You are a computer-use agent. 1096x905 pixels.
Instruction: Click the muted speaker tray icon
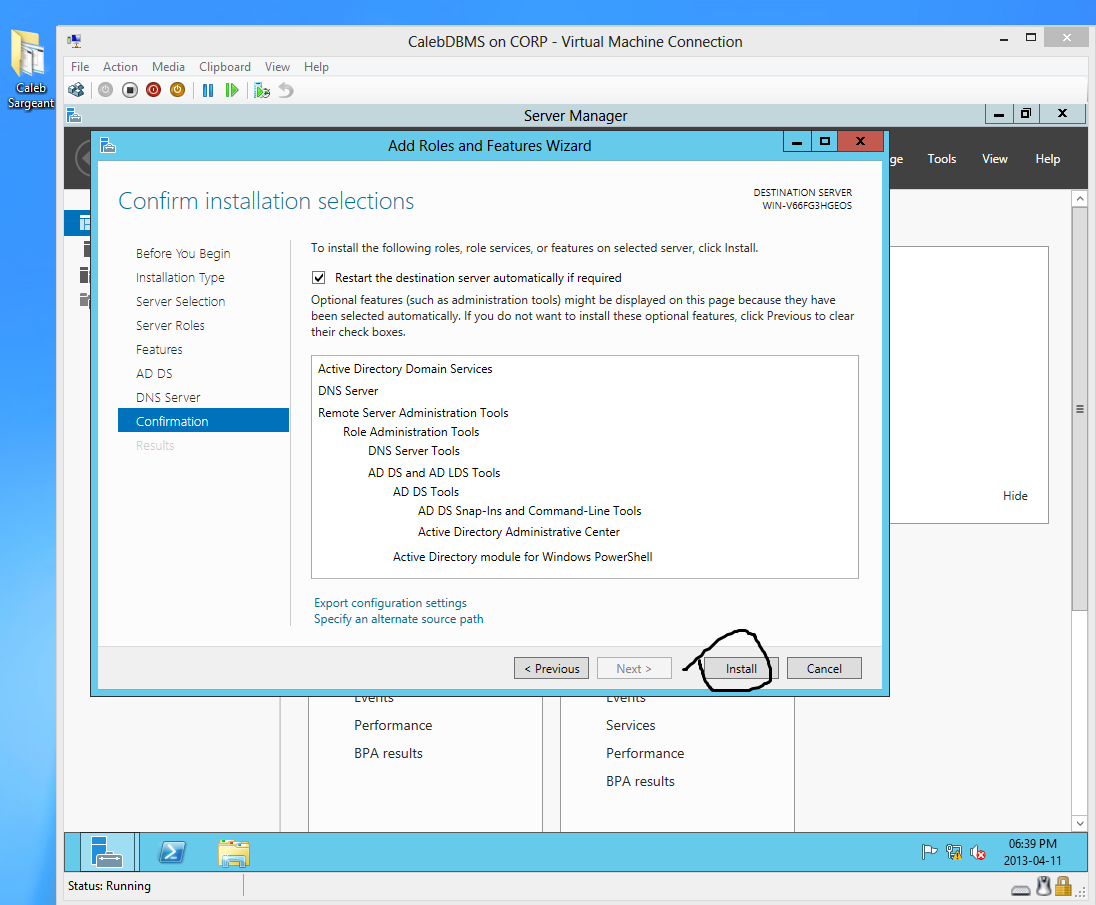point(978,853)
